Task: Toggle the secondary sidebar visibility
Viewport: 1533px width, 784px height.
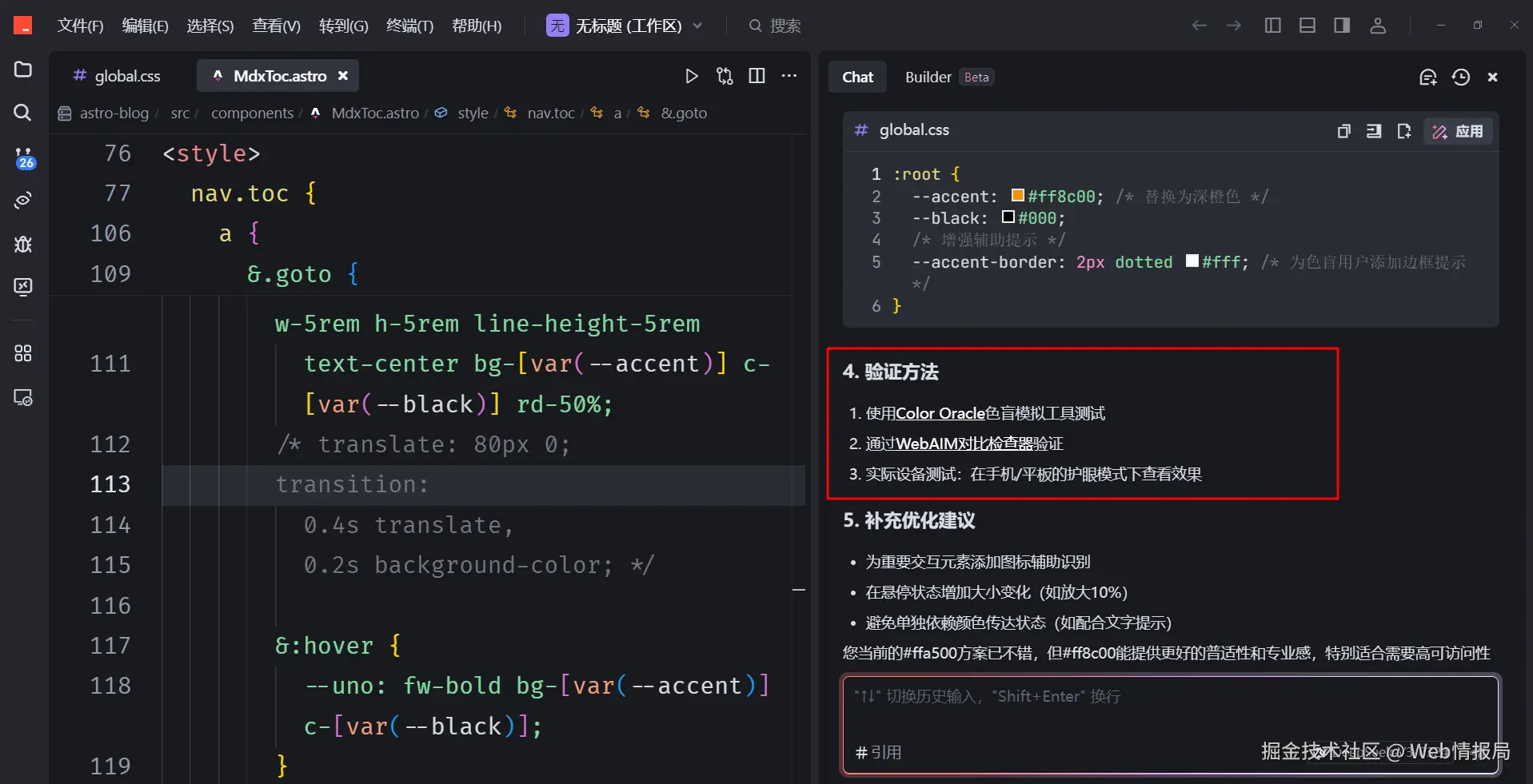Action: [1342, 25]
